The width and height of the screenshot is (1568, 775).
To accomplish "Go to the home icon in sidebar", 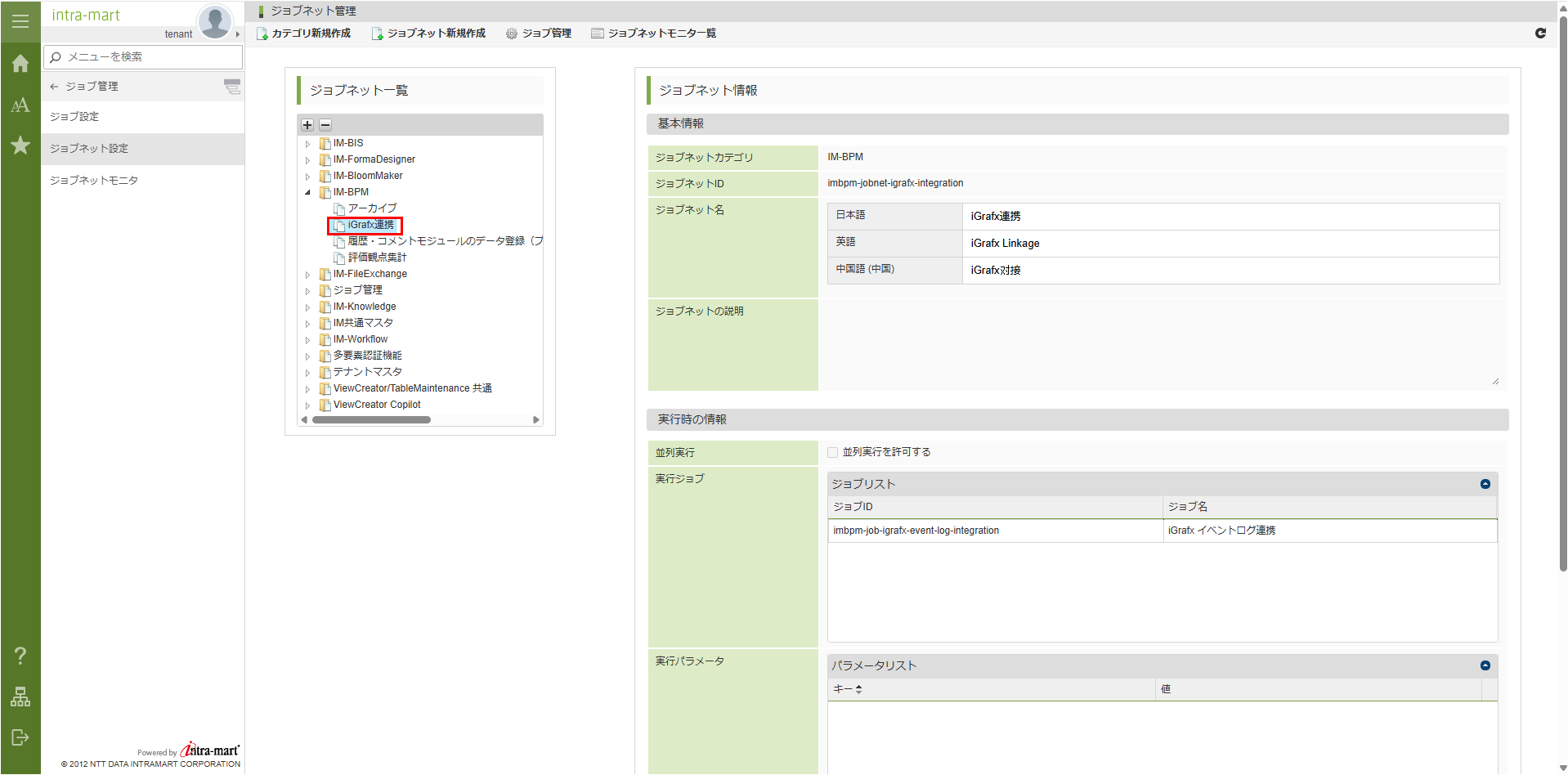I will coord(20,64).
